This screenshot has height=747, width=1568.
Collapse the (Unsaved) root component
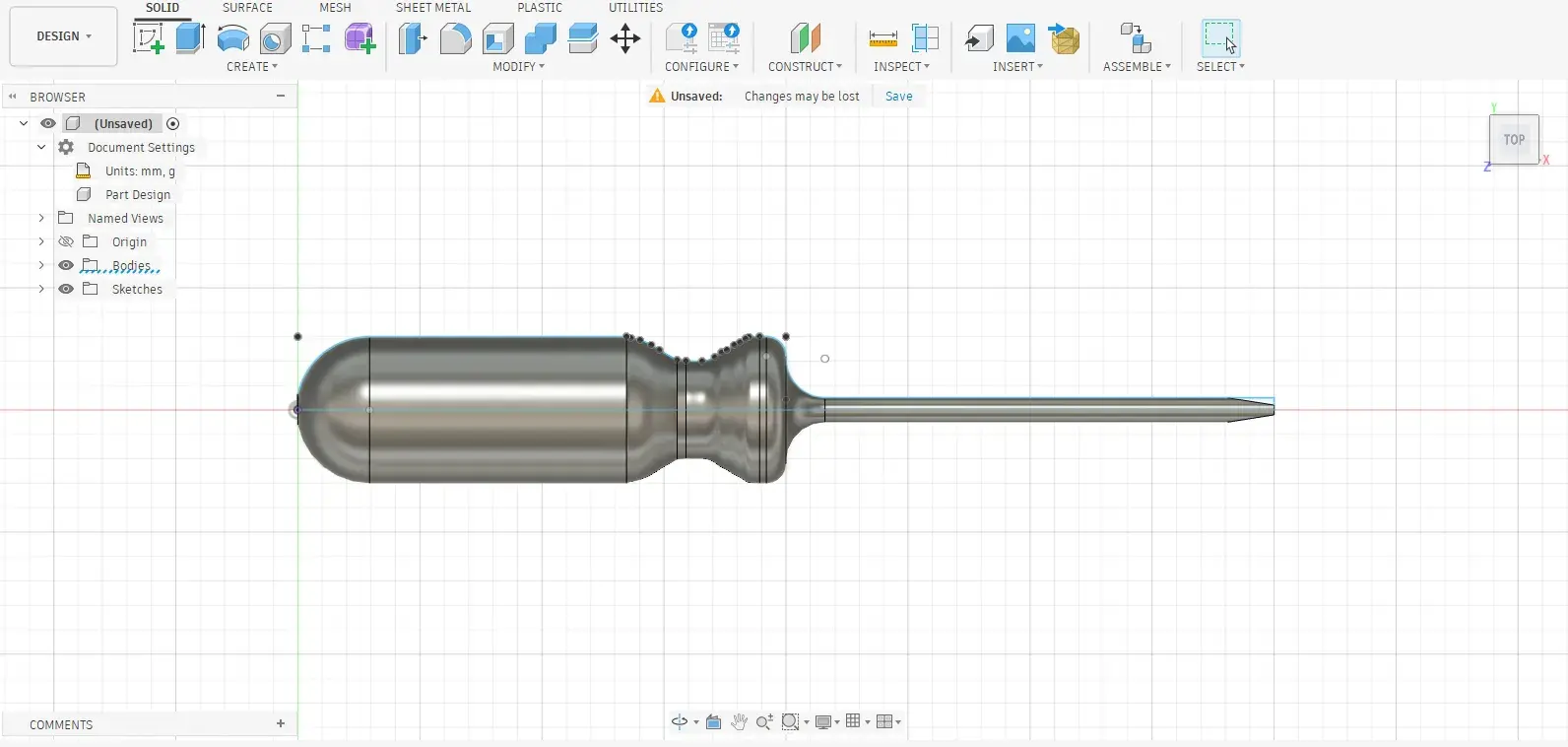click(24, 123)
